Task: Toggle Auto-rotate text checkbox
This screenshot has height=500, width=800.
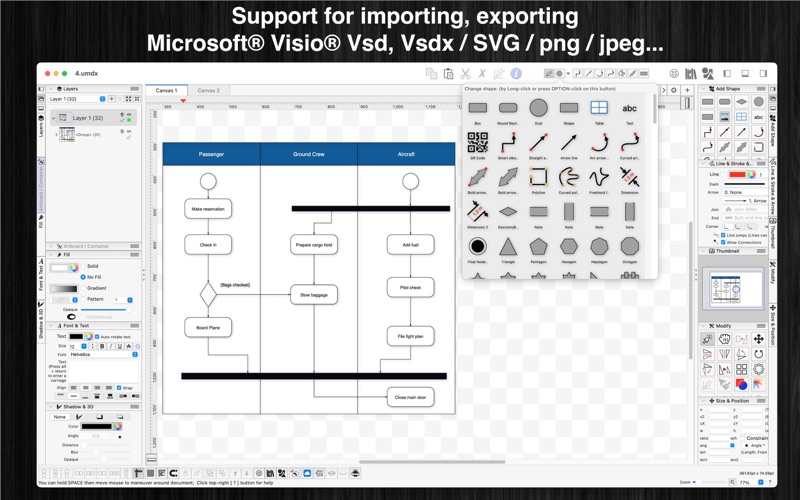Action: pyautogui.click(x=97, y=337)
